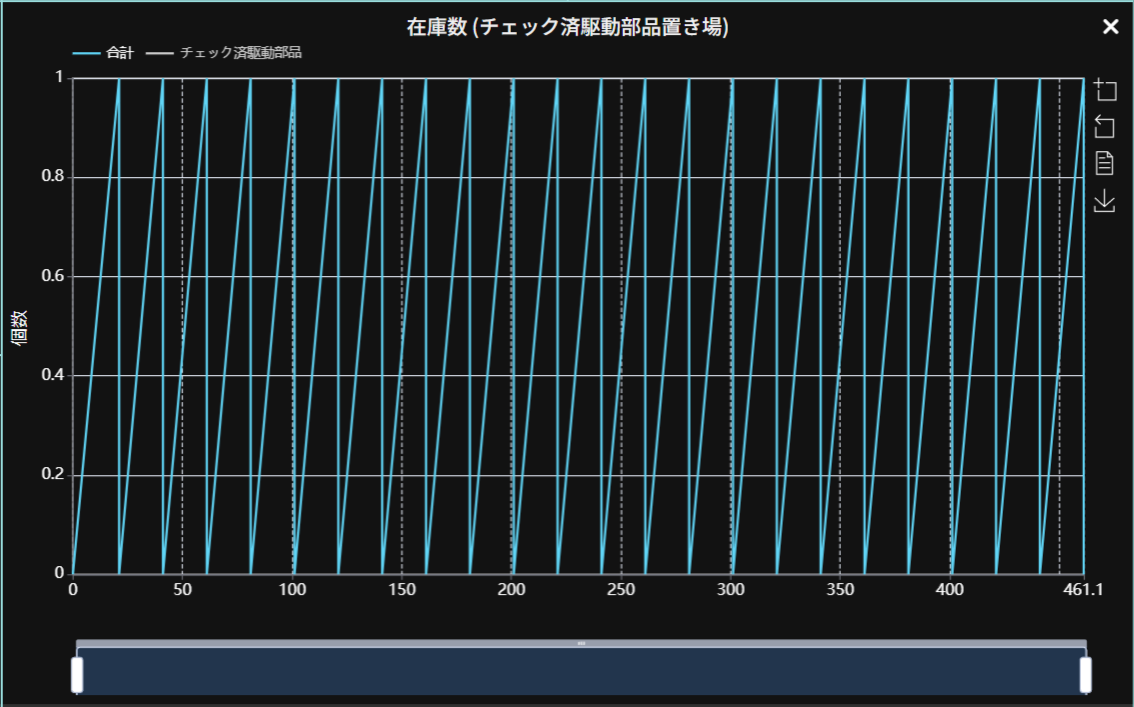
Task: Click the 350 tick label on x-axis
Action: point(840,590)
